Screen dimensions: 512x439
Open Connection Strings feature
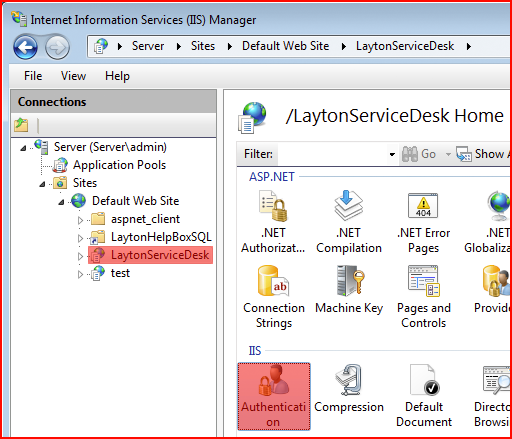[x=274, y=297]
